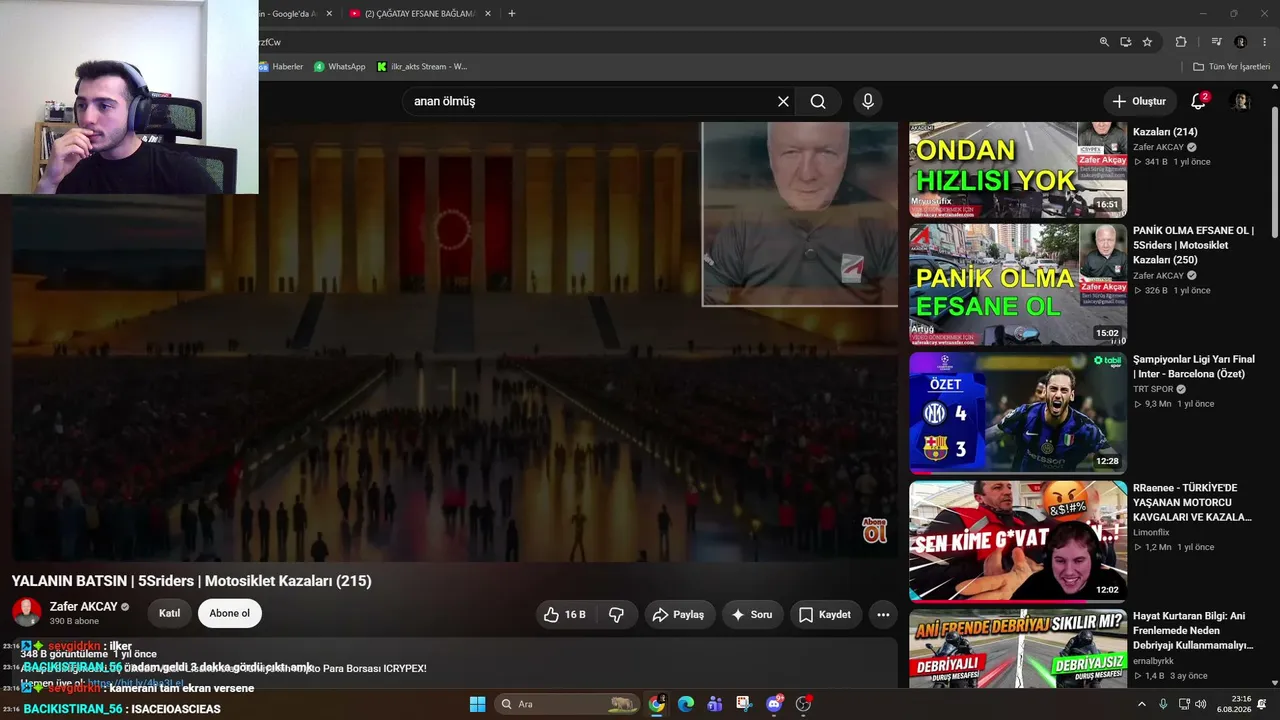Switch to the ÇAĞATAY EFSANE YouTube tab
Image resolution: width=1280 pixels, height=720 pixels.
click(x=420, y=14)
